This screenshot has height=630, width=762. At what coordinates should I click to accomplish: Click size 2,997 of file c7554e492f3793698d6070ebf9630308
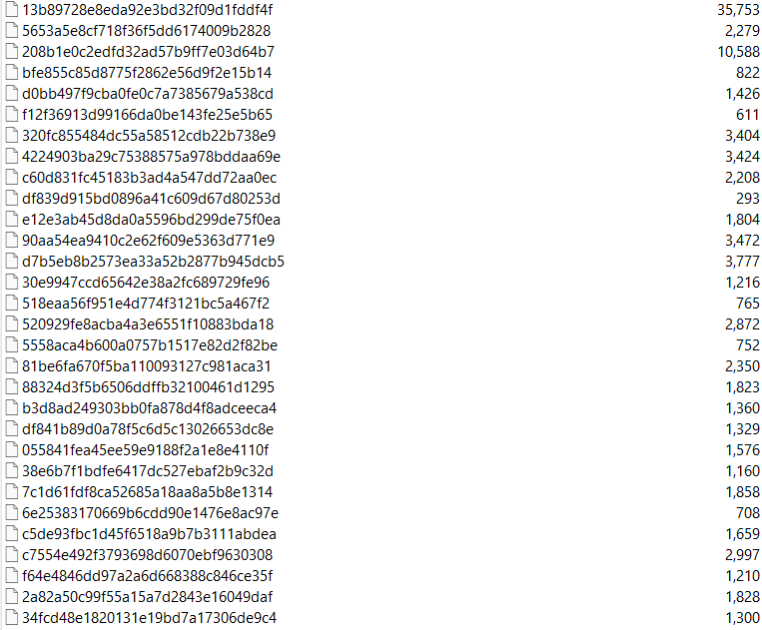(x=742, y=555)
